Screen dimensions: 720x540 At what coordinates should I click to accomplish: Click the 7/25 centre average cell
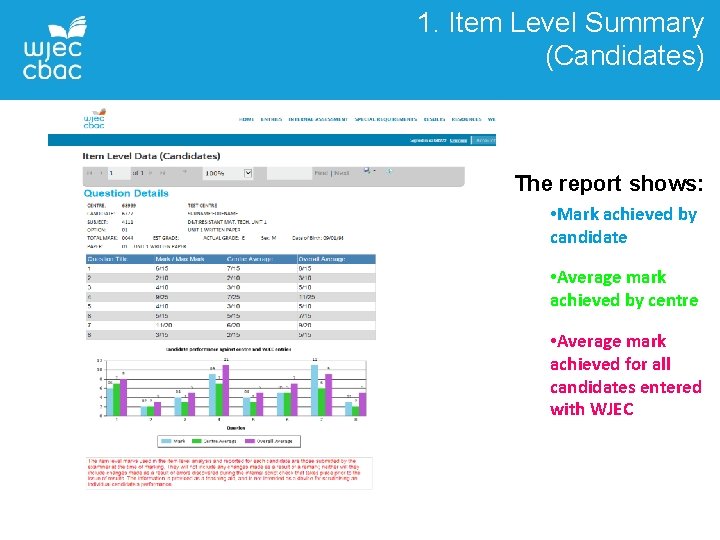pyautogui.click(x=233, y=297)
